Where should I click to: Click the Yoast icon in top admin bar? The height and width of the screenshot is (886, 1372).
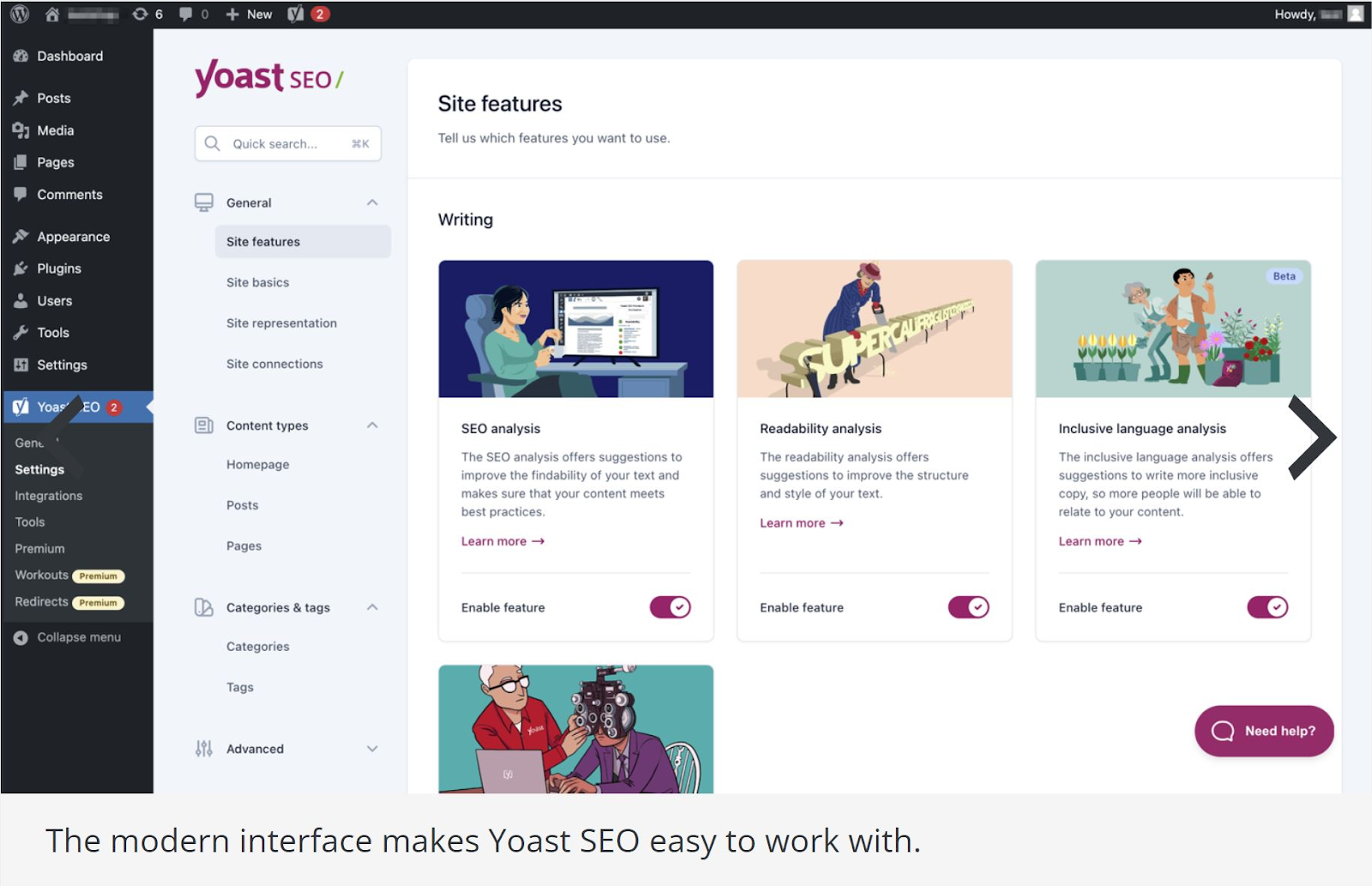tap(296, 14)
